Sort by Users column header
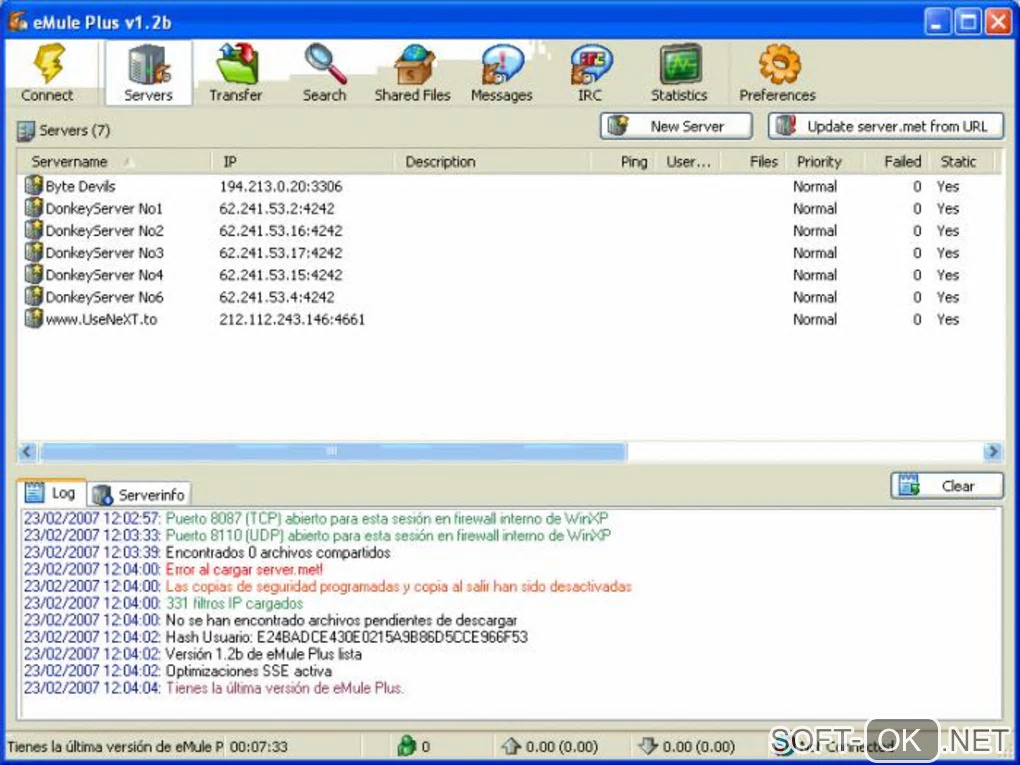The width and height of the screenshot is (1020, 765). pos(688,161)
